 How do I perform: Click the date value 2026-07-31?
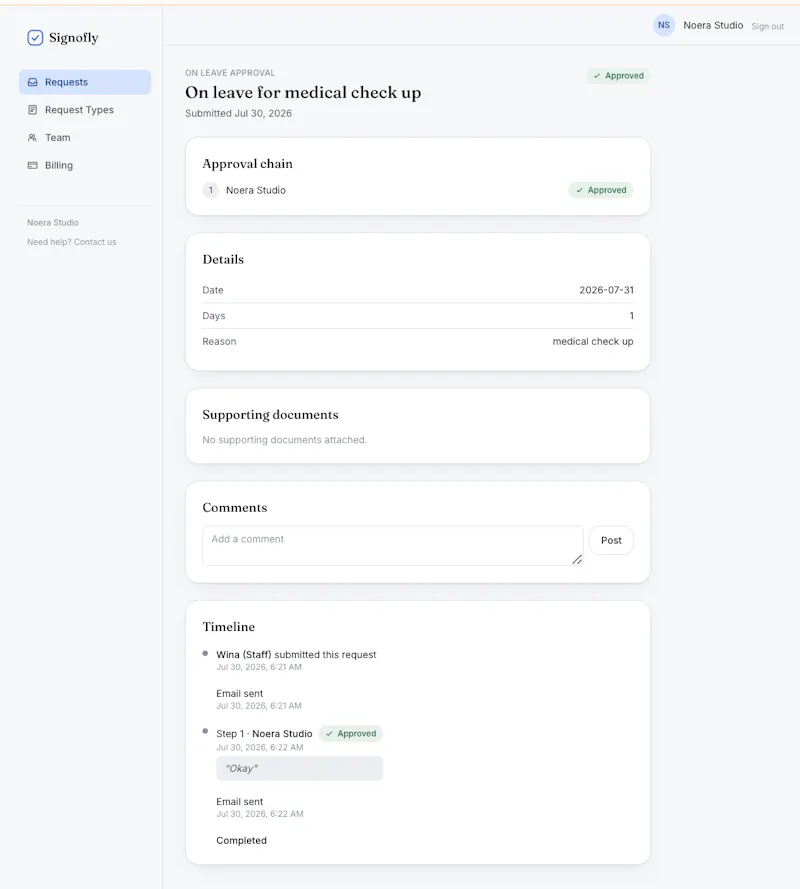click(606, 290)
